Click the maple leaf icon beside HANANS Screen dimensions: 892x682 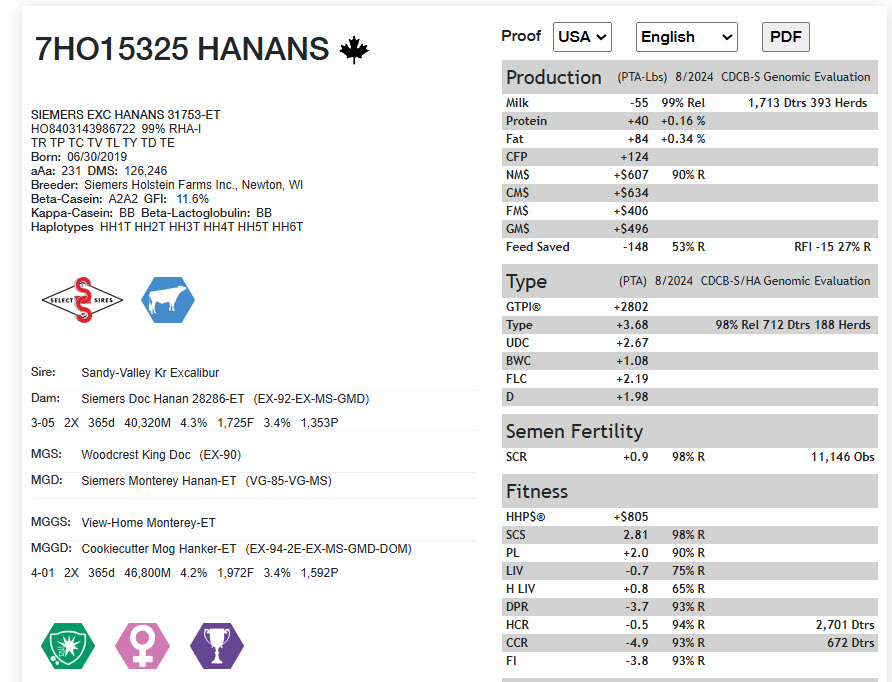tap(354, 49)
